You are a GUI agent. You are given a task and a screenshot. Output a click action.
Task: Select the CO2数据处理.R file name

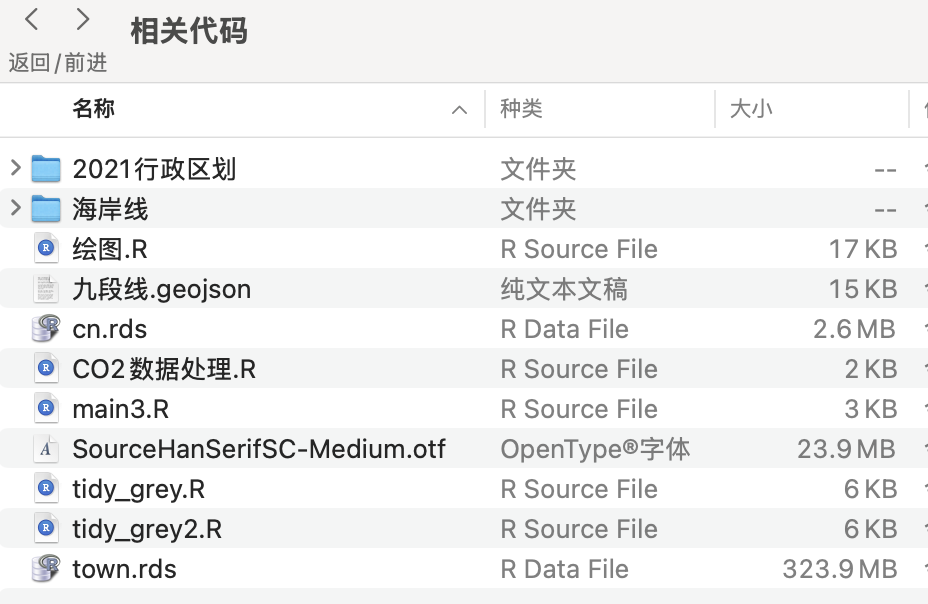click(164, 369)
